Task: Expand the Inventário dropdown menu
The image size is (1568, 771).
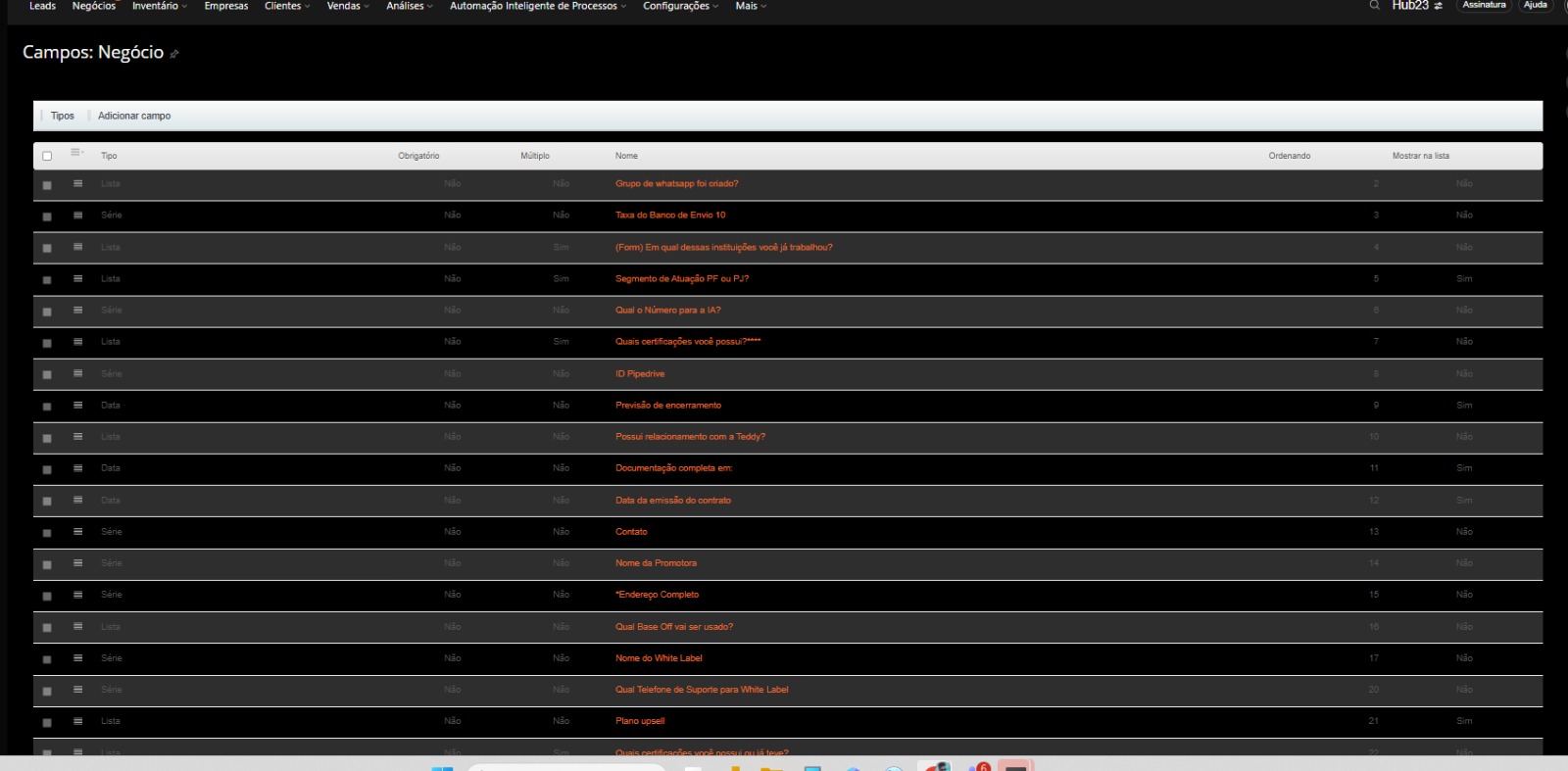Action: [x=159, y=6]
